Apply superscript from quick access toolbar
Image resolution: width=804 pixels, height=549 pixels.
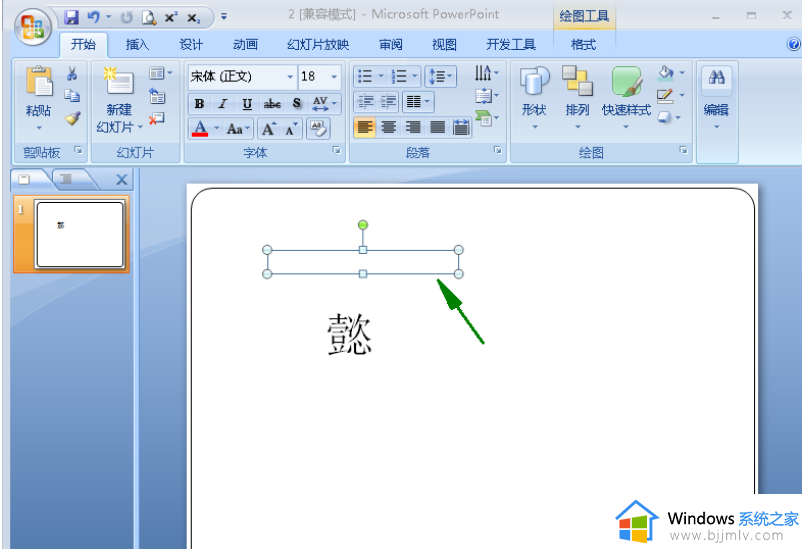click(171, 17)
